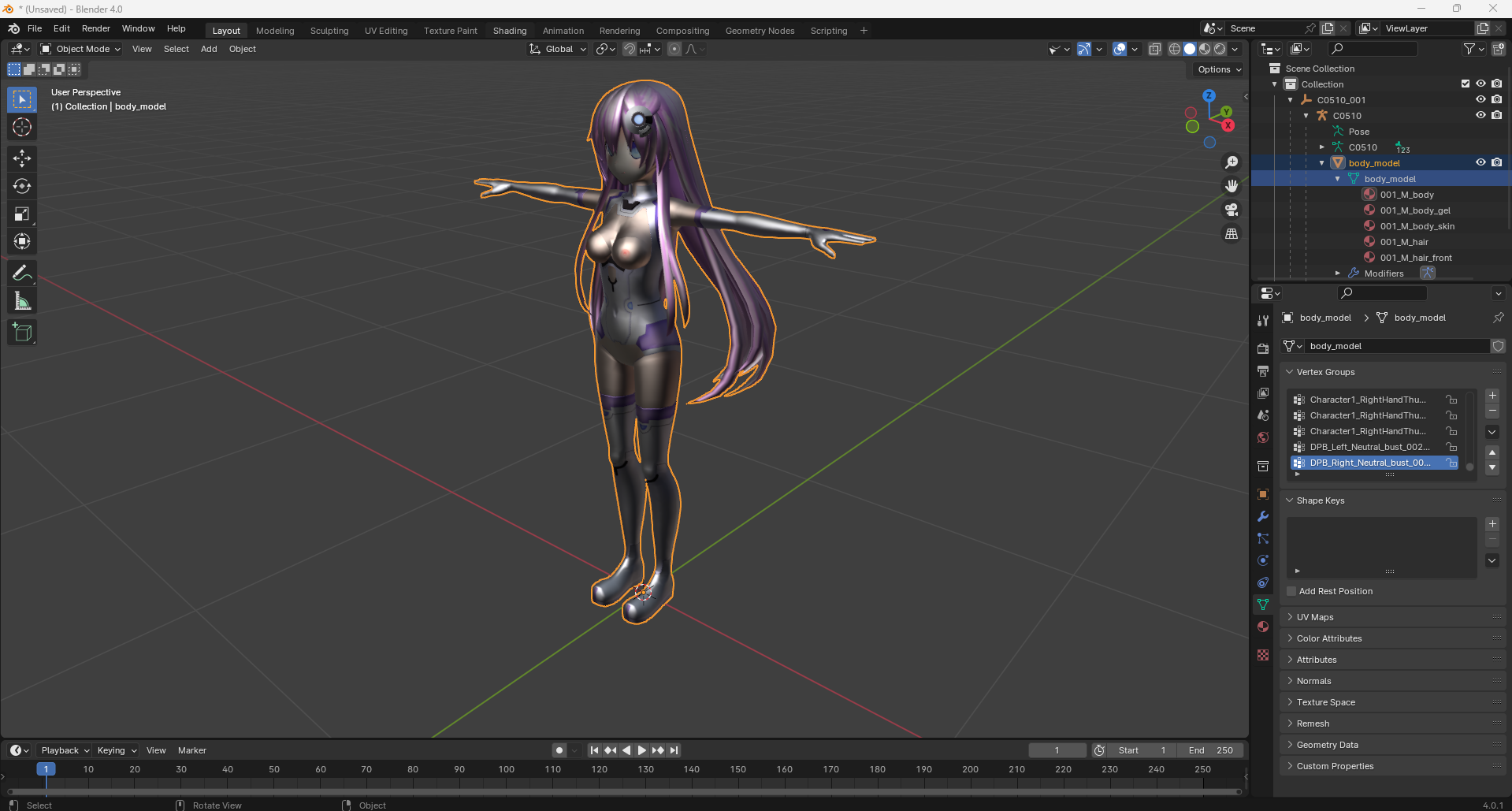Screen dimensions: 1512x811
Task: Choose the Select Box tool
Action: (22, 99)
